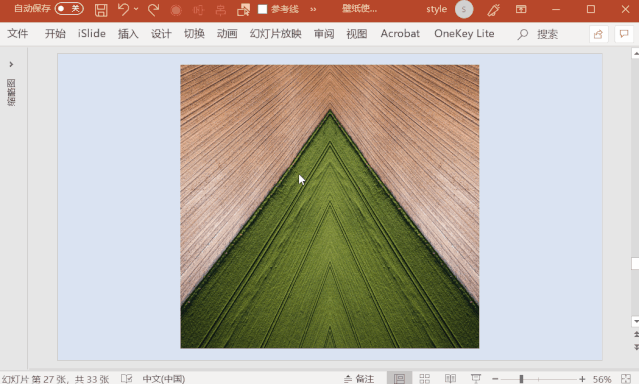Open the Acrobat tab
Viewport: 639px width, 384px height.
coord(400,34)
